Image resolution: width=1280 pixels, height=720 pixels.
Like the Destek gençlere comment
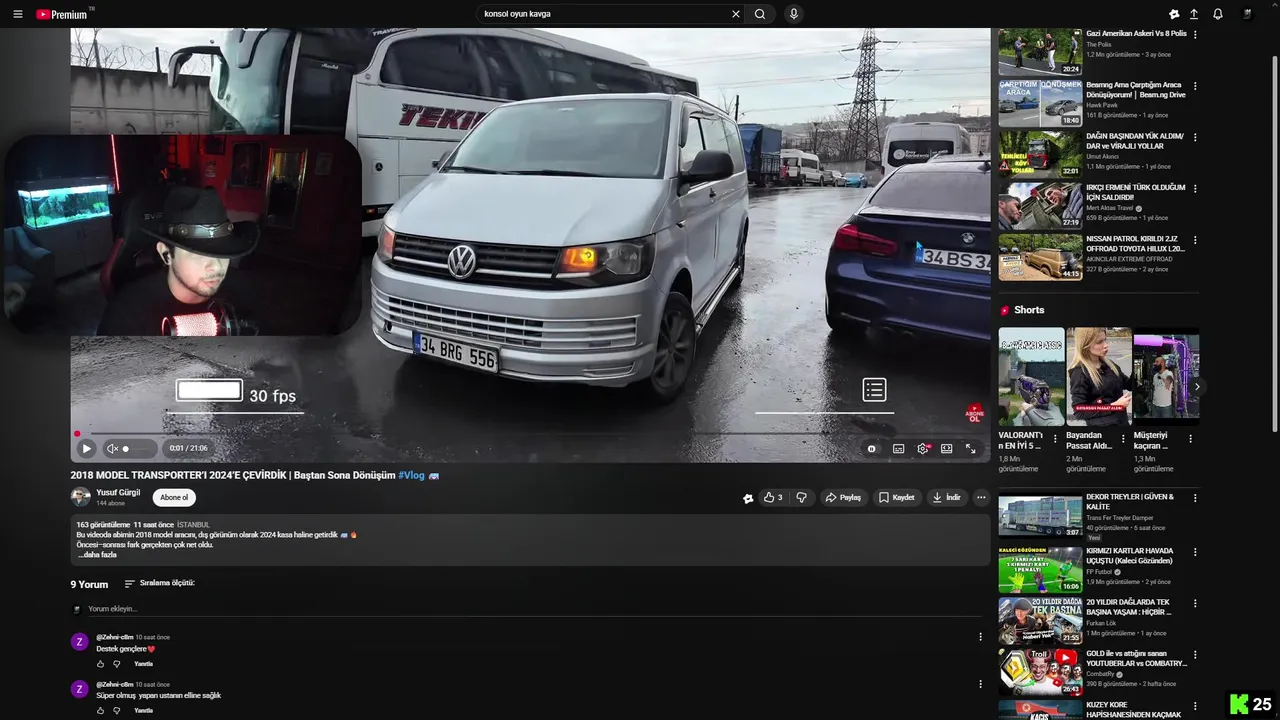click(x=100, y=664)
